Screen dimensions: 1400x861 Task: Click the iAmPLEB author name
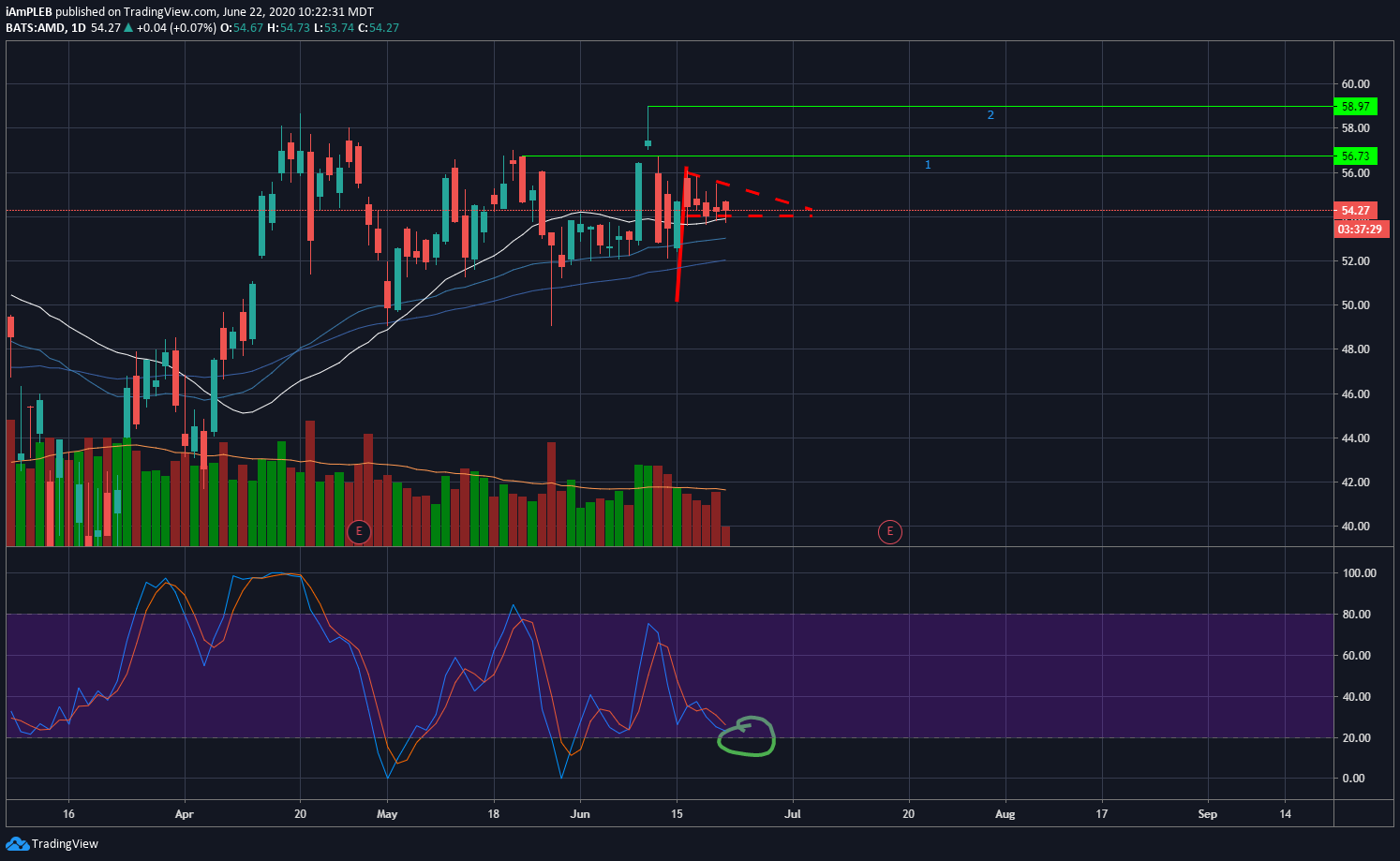pyautogui.click(x=29, y=12)
